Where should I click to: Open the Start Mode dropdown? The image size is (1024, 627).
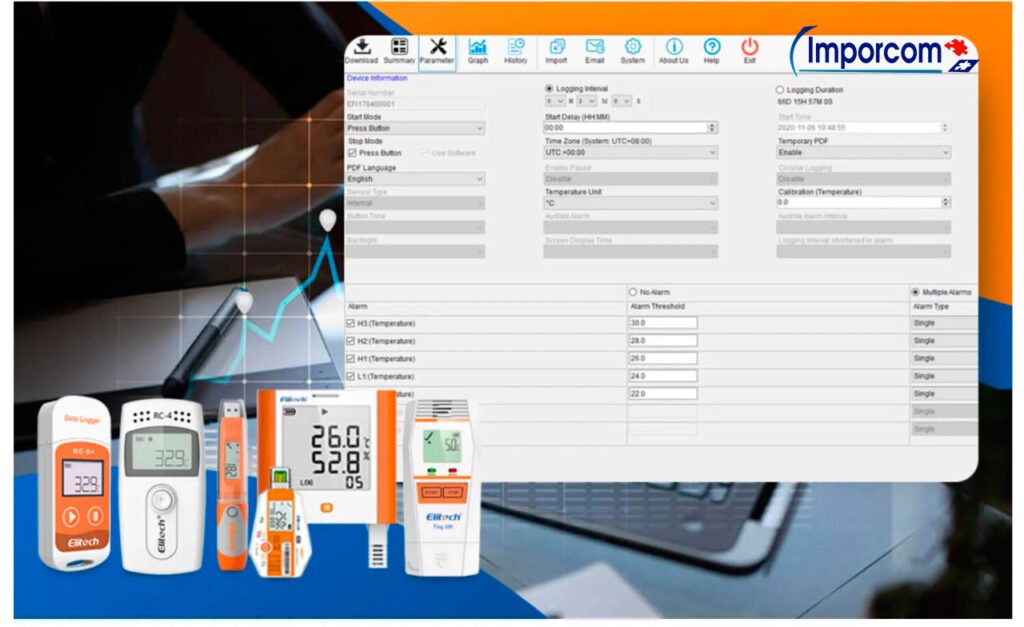coord(415,128)
